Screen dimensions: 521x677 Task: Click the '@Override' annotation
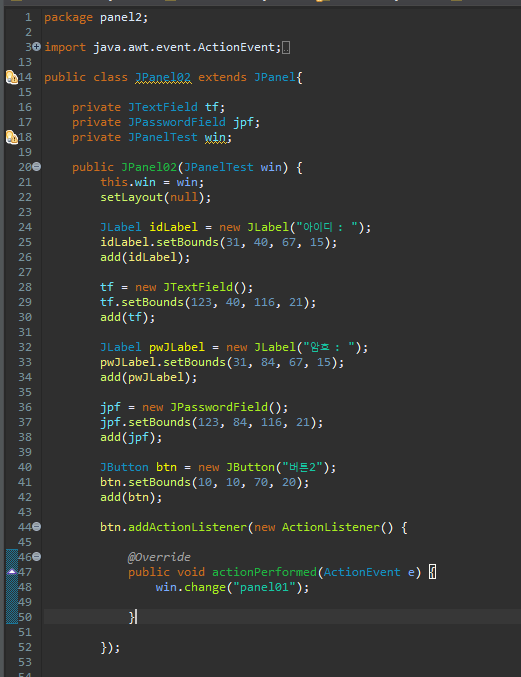click(159, 557)
